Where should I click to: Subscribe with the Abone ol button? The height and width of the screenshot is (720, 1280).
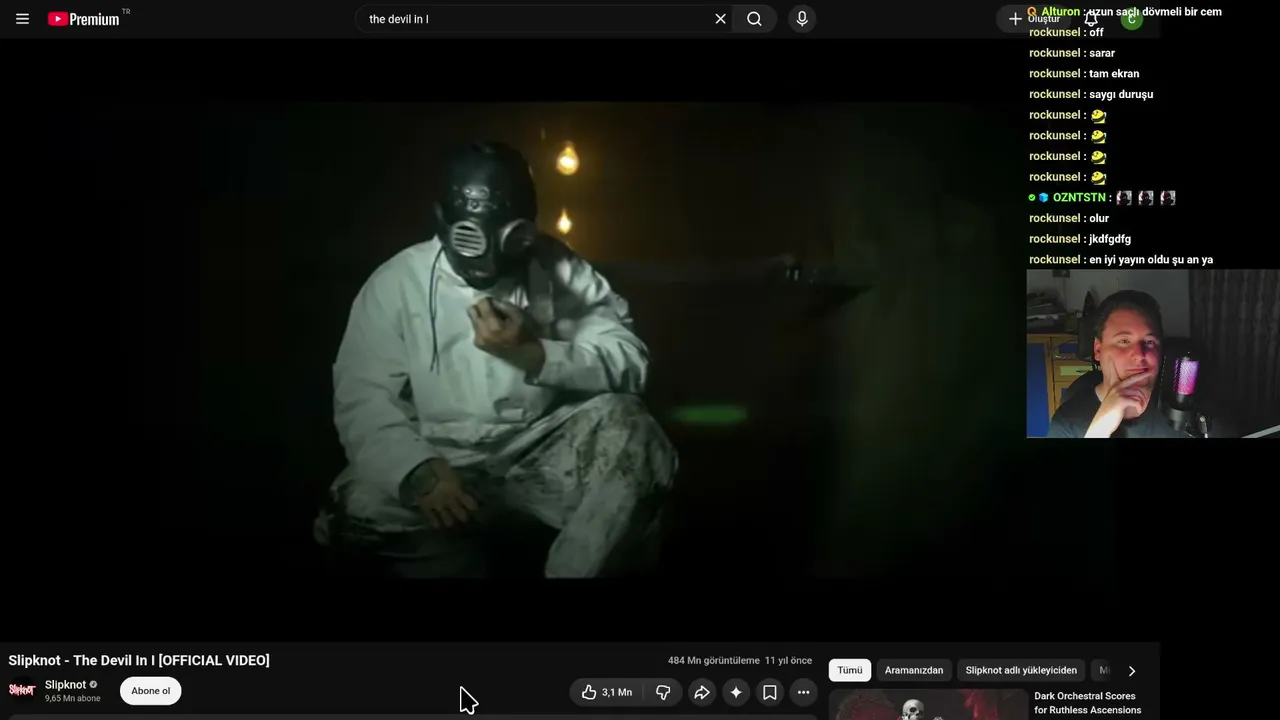pyautogui.click(x=151, y=691)
